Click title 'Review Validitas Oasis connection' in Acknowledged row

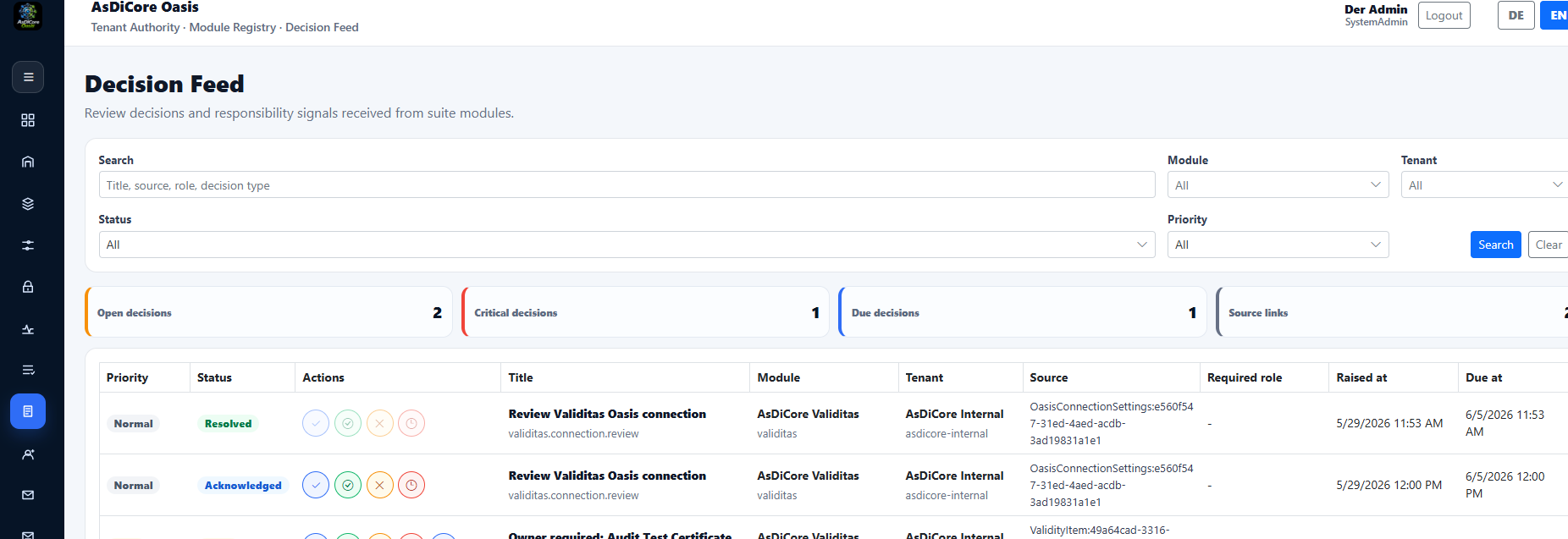[x=607, y=476]
